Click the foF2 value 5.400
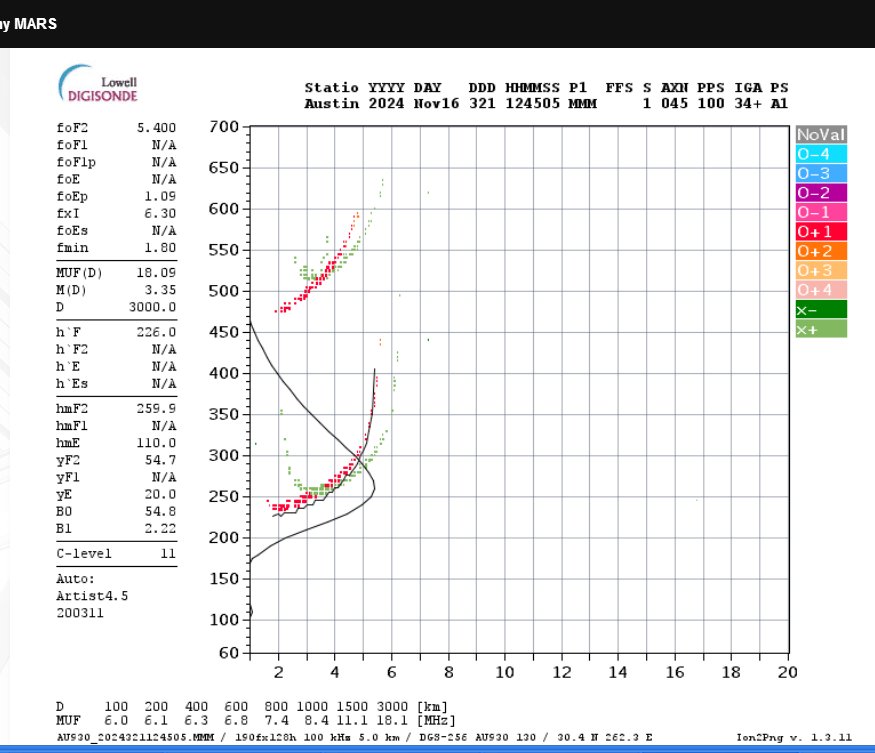 pos(156,128)
